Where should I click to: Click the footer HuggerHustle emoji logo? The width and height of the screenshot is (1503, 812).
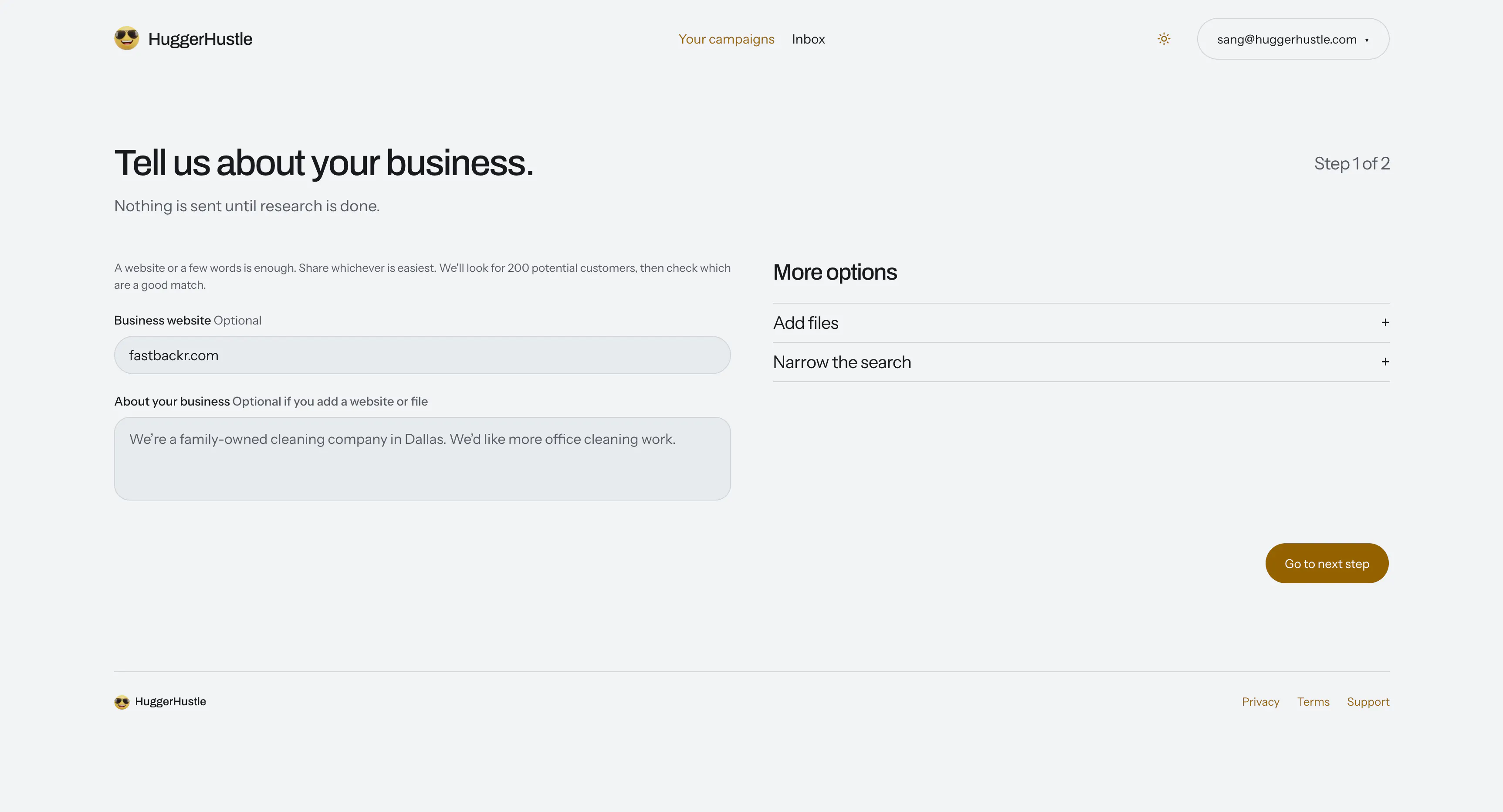pos(122,702)
